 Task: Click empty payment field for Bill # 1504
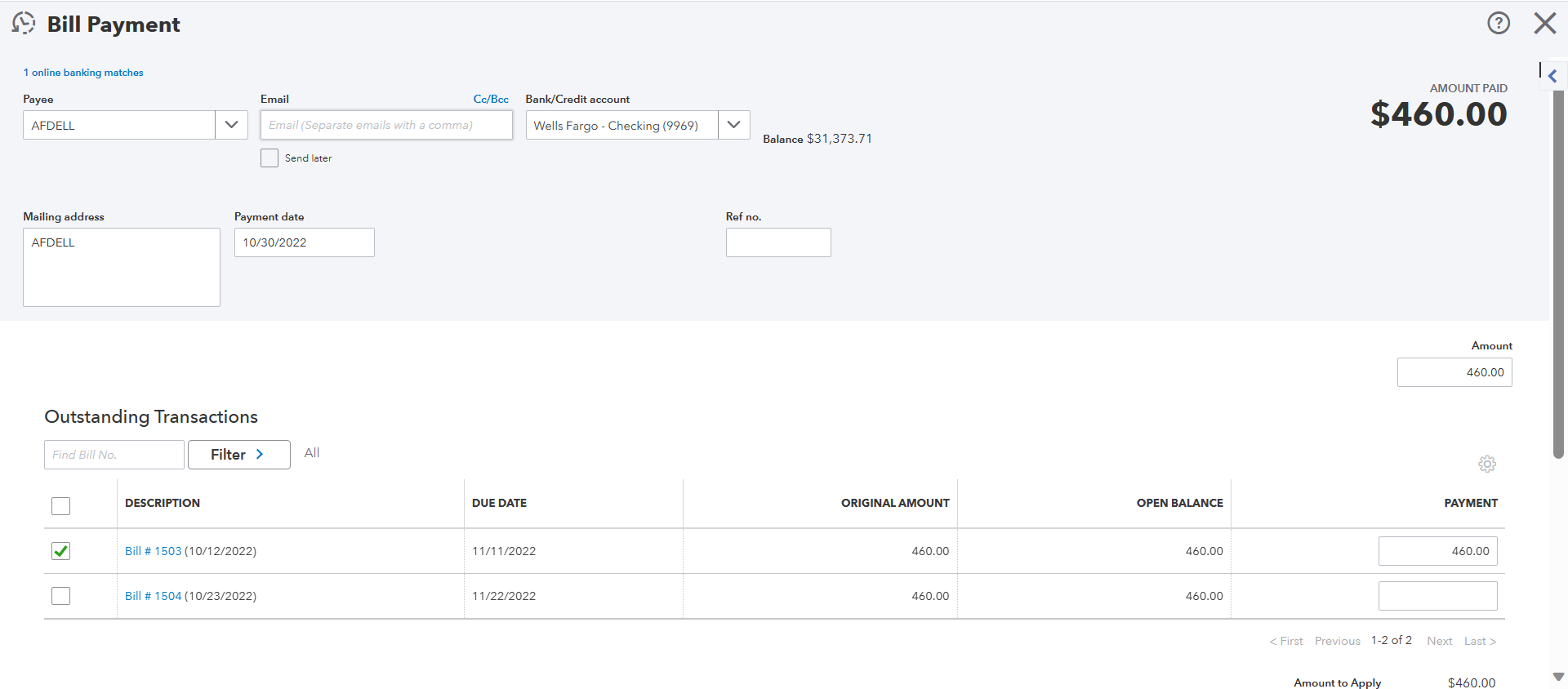click(x=1437, y=596)
